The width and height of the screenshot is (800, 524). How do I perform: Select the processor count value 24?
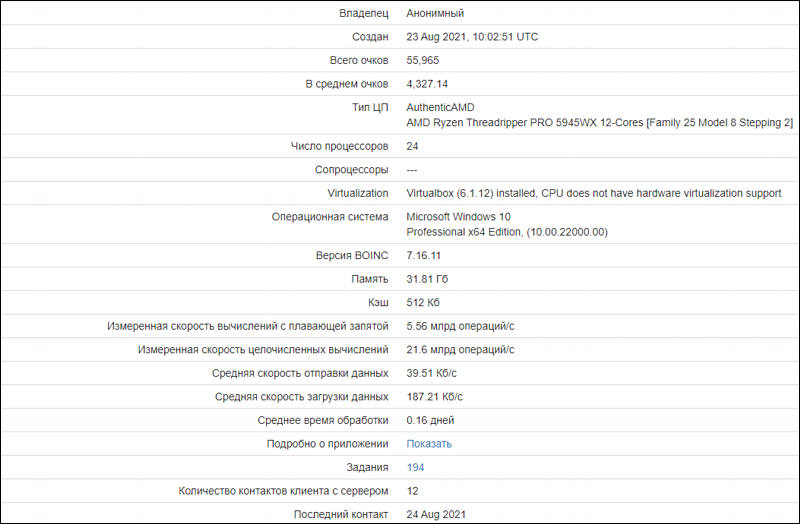tap(412, 146)
